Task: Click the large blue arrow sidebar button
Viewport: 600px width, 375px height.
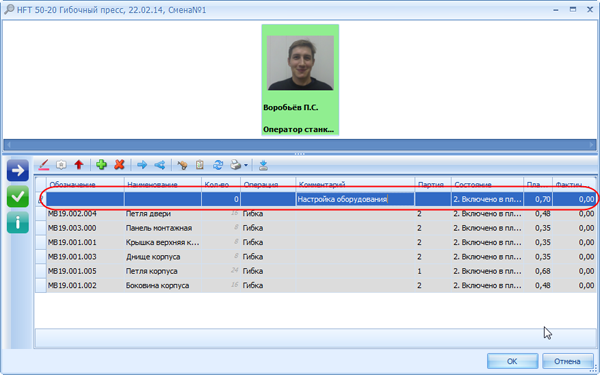Action: (18, 170)
